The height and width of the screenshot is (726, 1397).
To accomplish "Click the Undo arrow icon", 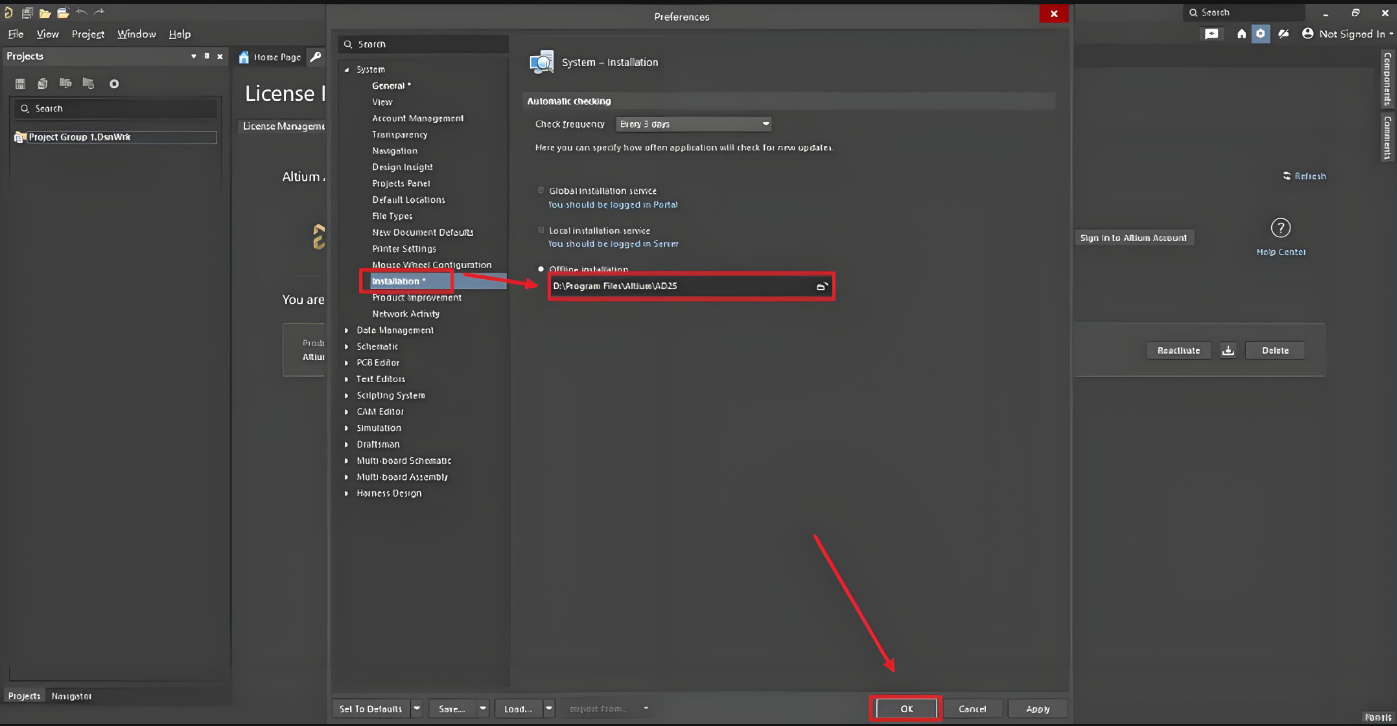I will click(x=82, y=12).
